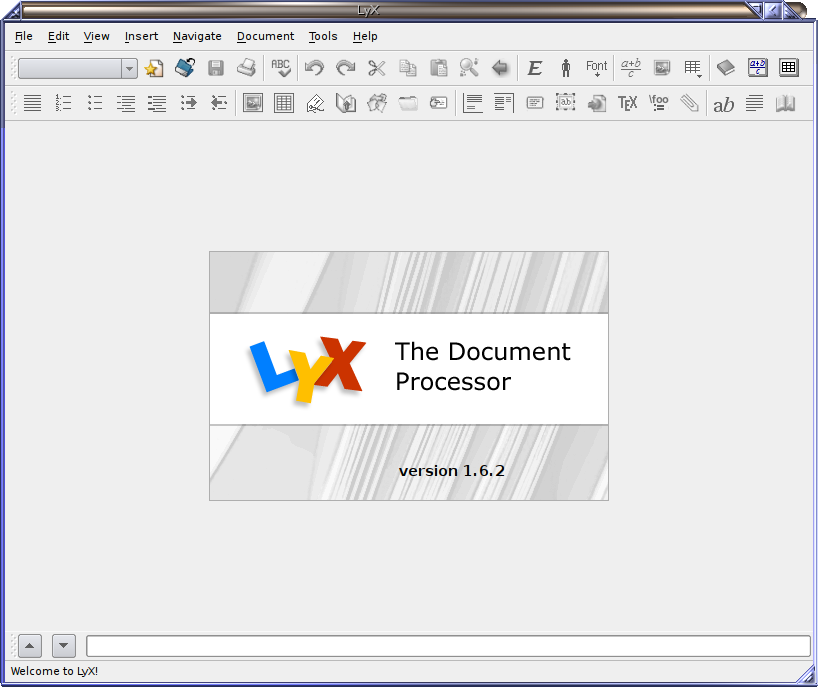Insert a LyX note icon

point(535,103)
